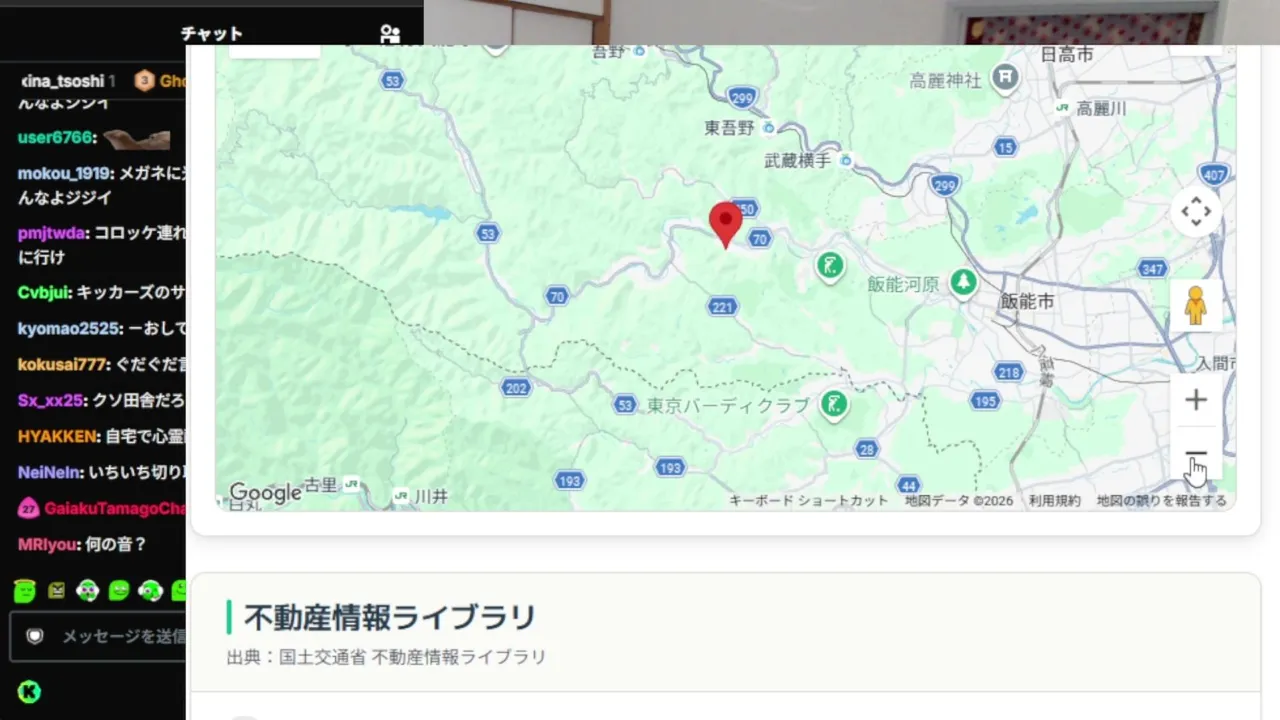Open the chat user list icon
Screen dimensions: 1280x720
pyautogui.click(x=390, y=34)
